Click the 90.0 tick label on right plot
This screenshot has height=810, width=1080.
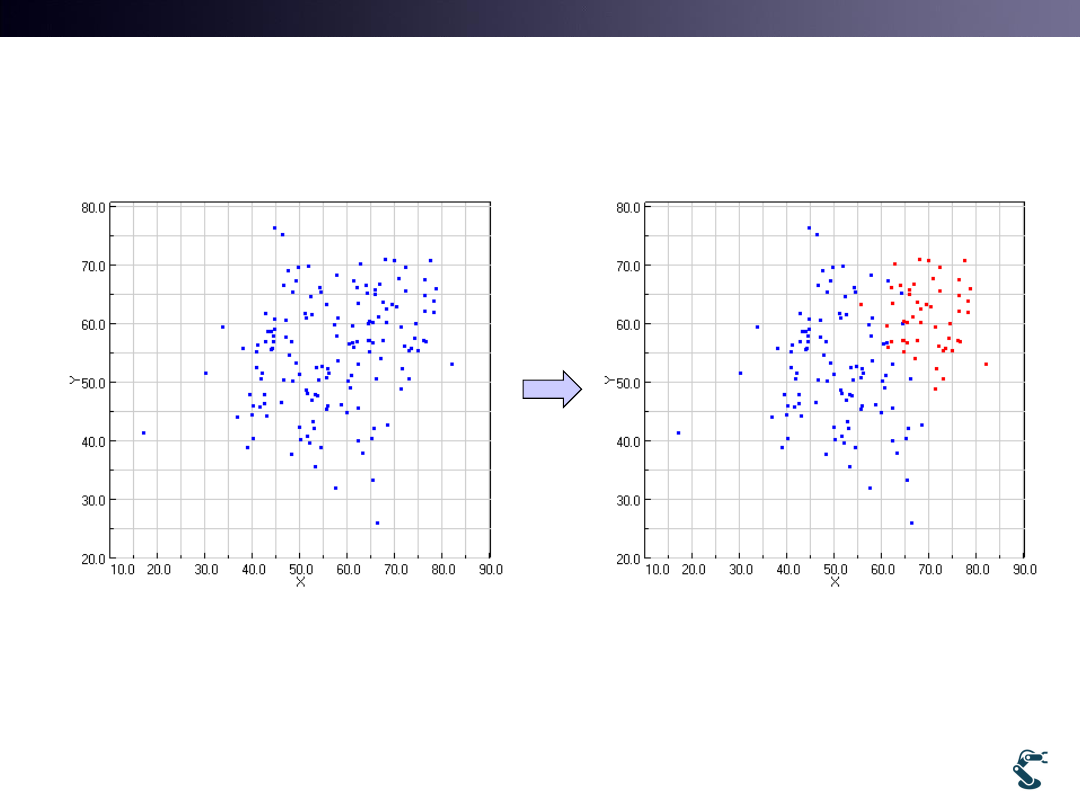[x=1025, y=569]
